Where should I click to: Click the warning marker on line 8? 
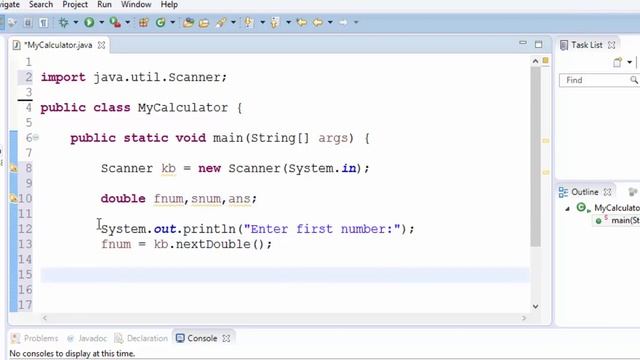[13, 168]
